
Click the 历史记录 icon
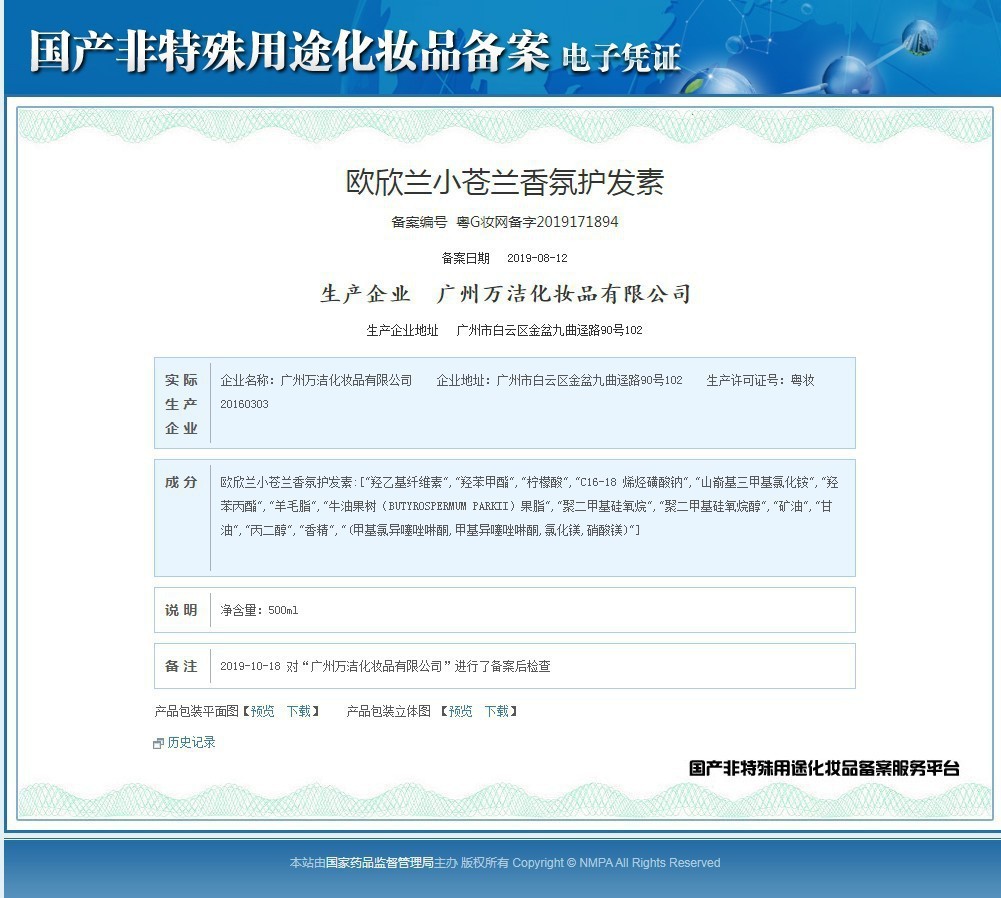click(x=158, y=743)
